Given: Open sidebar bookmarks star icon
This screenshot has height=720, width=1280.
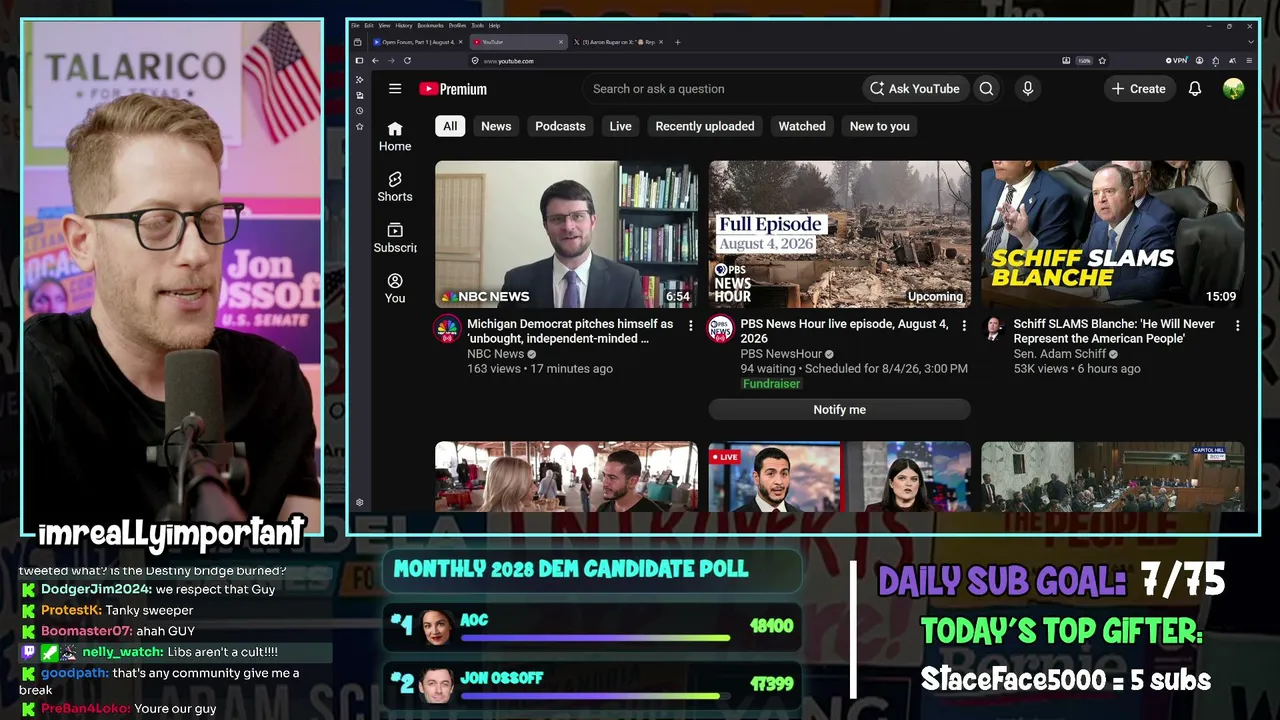Looking at the screenshot, I should 359,127.
